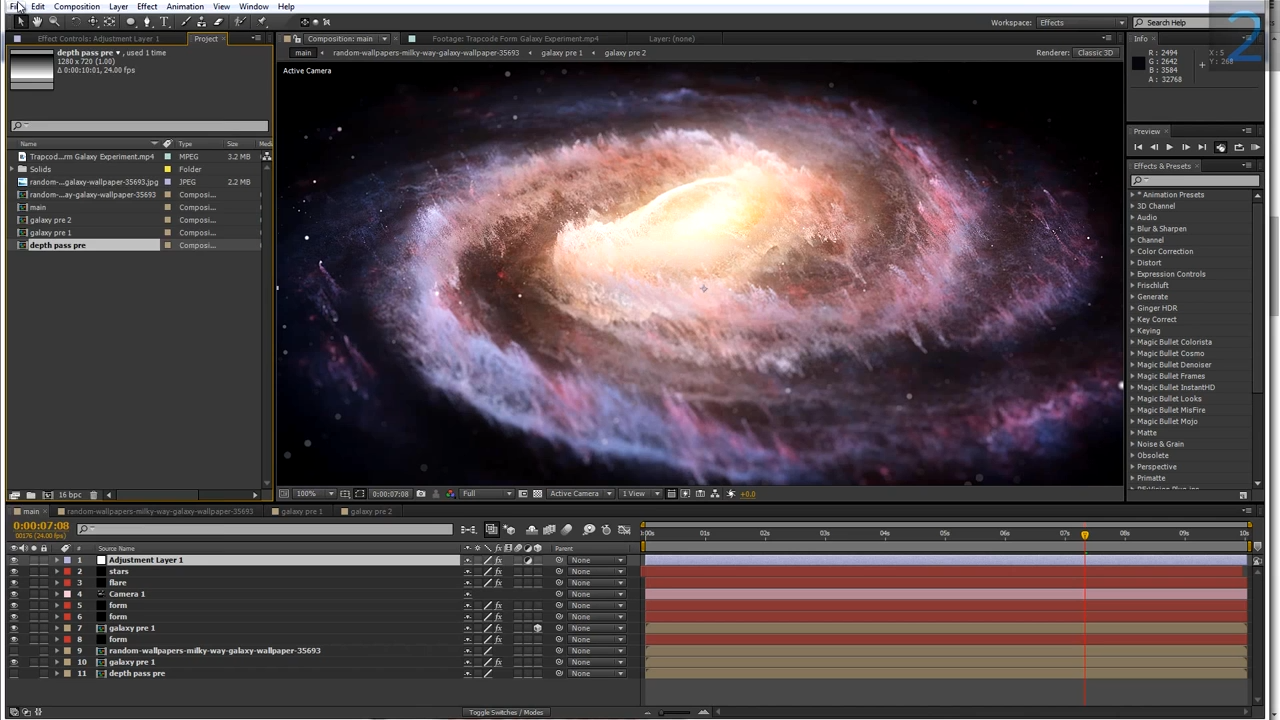Click the Effects & Presets search field
Image resolution: width=1280 pixels, height=720 pixels.
pyautogui.click(x=1195, y=181)
